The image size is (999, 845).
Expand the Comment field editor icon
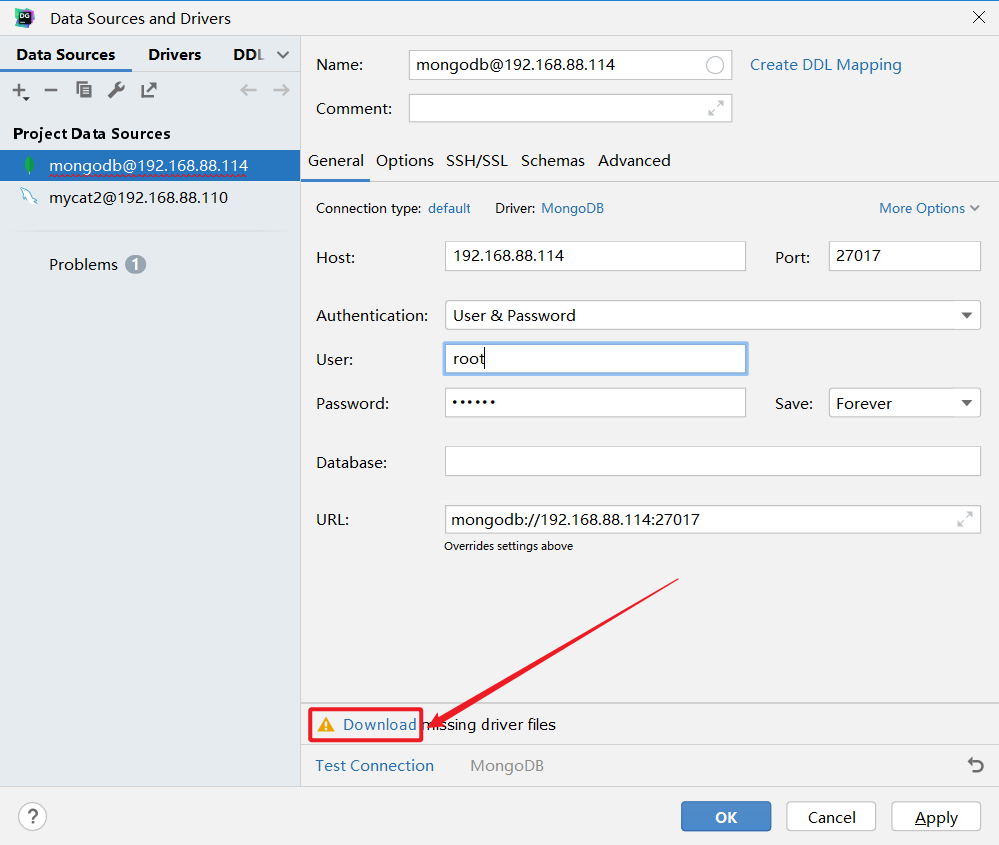[716, 108]
